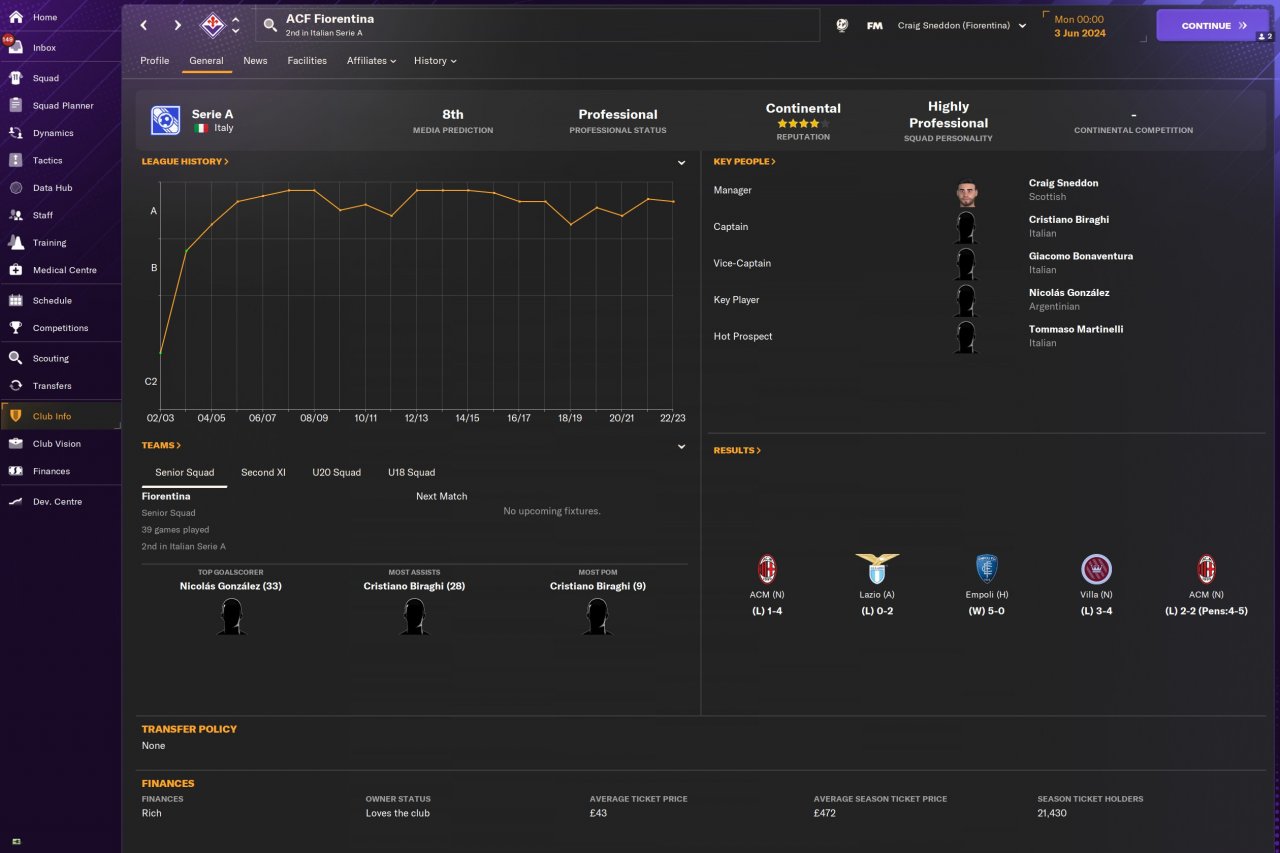Viewport: 1280px width, 853px height.
Task: Expand the Affiliates dropdown
Action: [371, 61]
